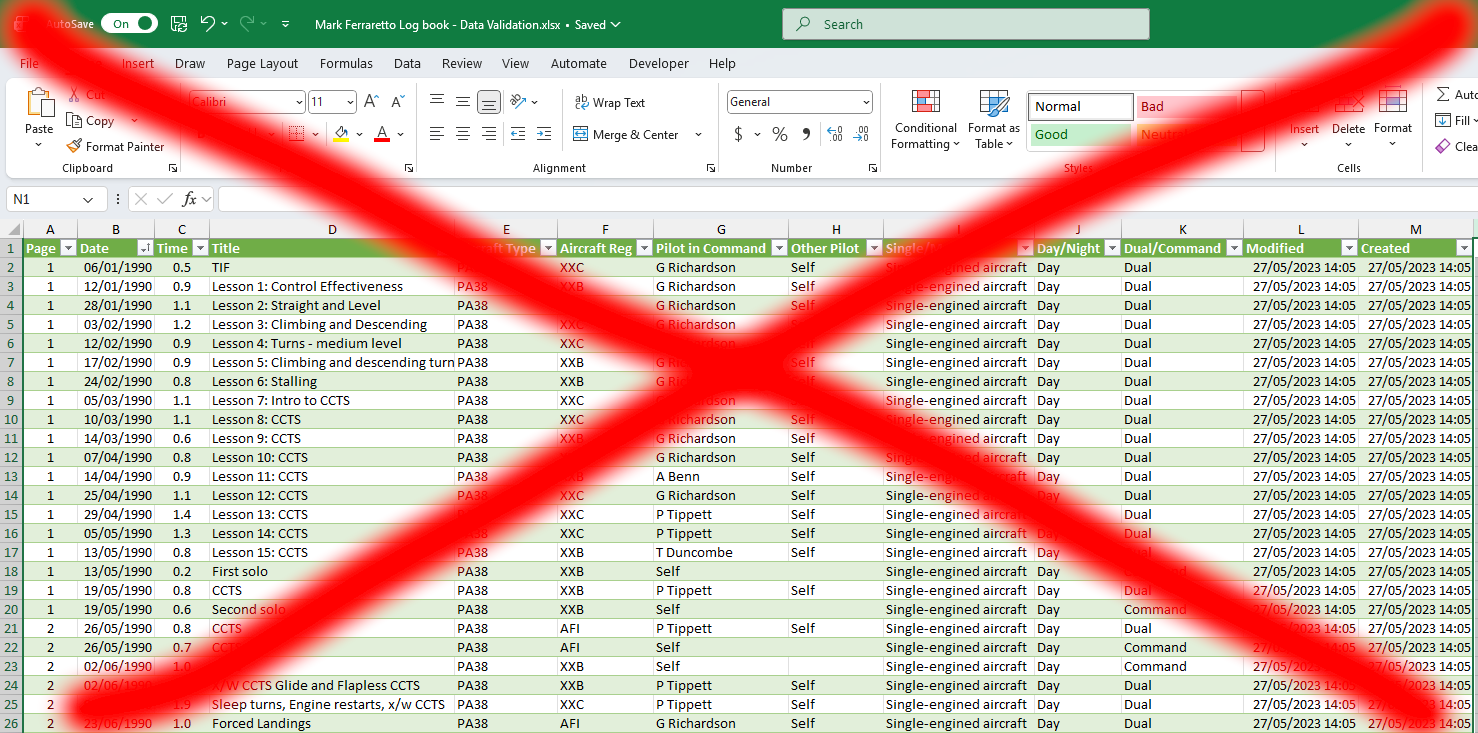Open the Page Layout ribbon tab

point(262,63)
